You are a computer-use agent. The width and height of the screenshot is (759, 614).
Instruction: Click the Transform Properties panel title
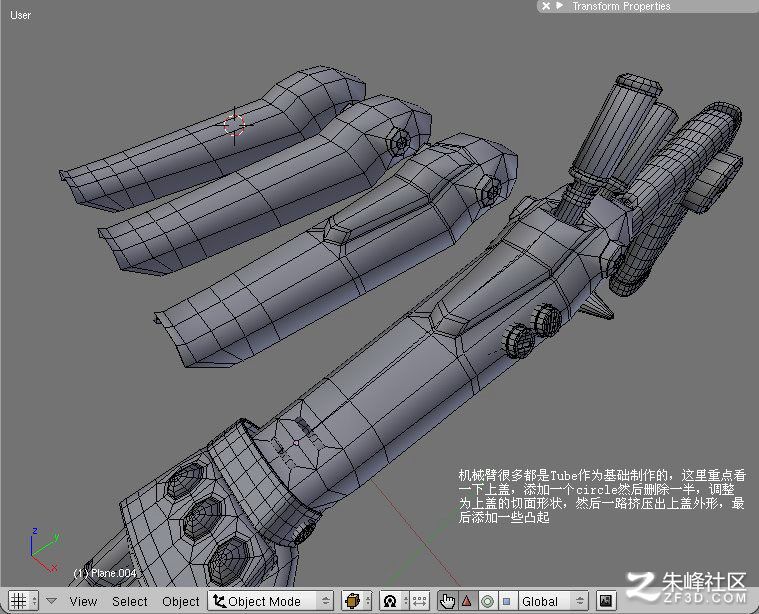tap(621, 6)
